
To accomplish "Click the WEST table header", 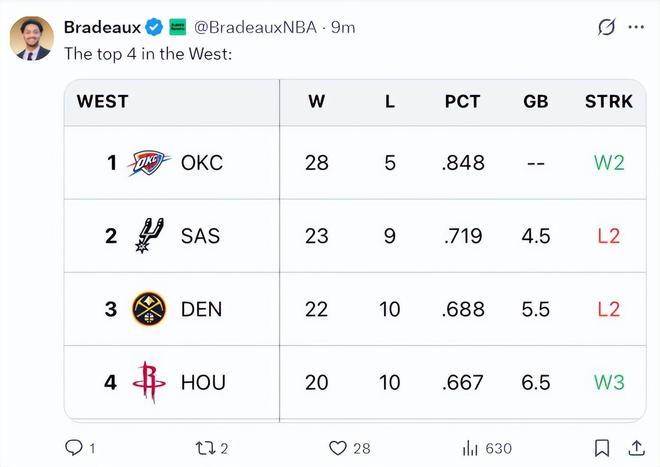I will tap(103, 101).
